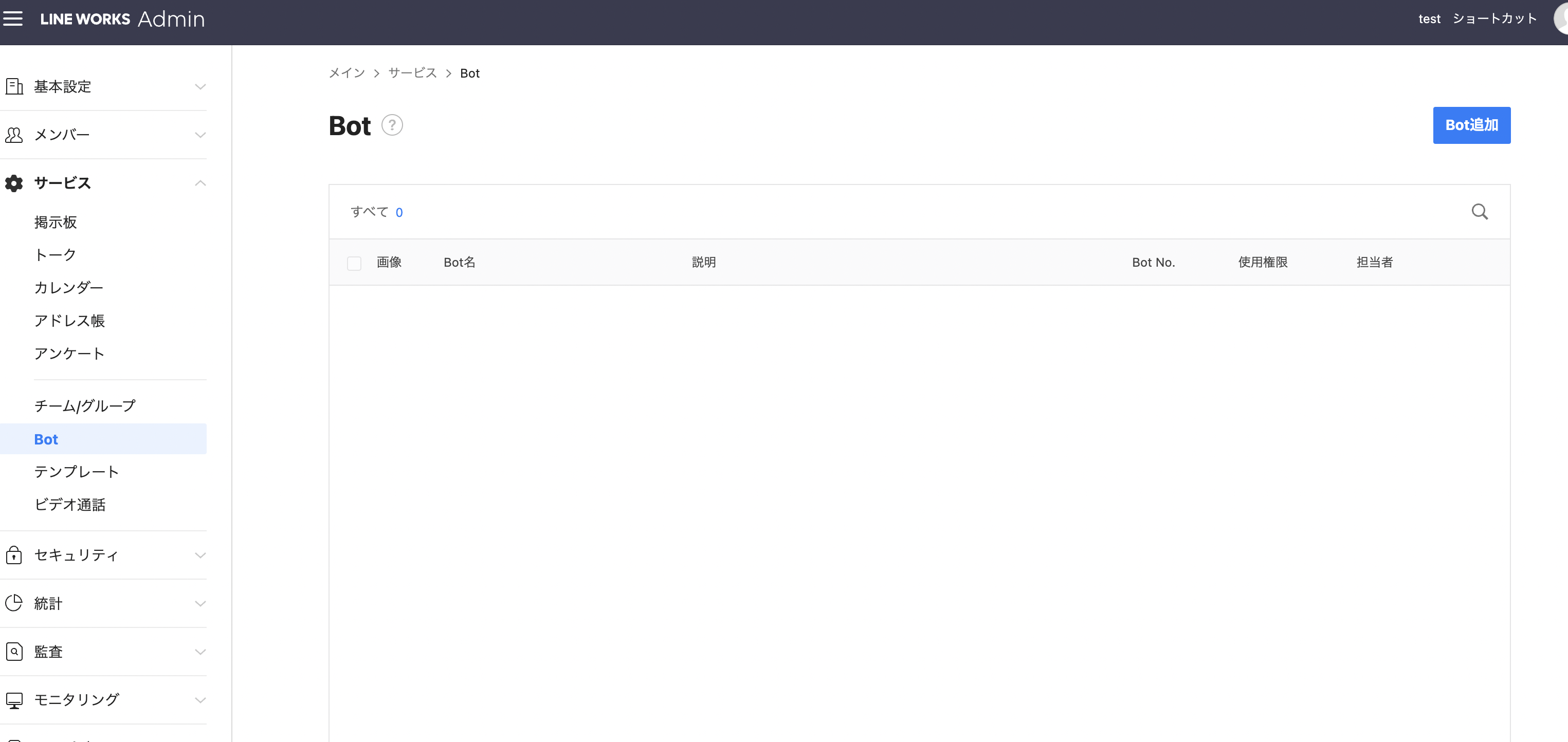Image resolution: width=1568 pixels, height=742 pixels.
Task: Open the ショートカット link
Action: click(1494, 18)
